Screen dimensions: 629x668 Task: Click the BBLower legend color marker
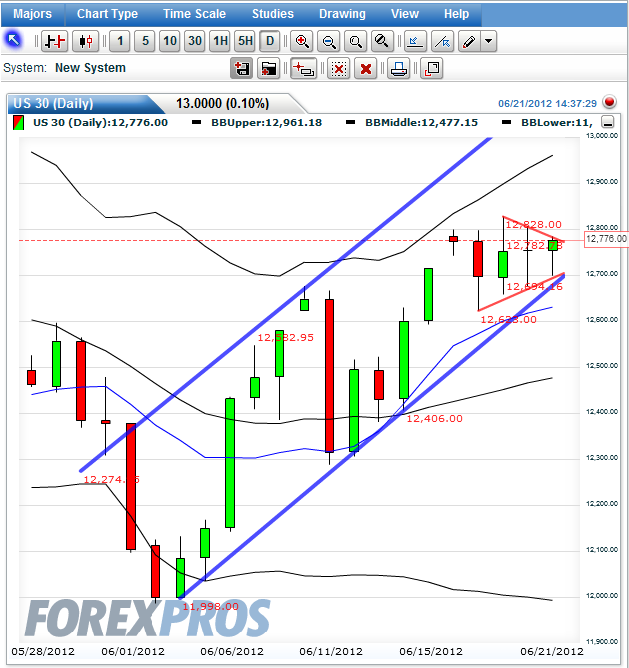(506, 123)
